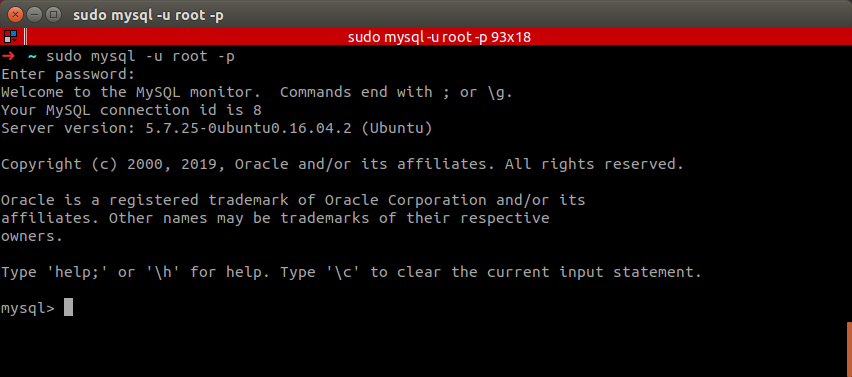Click the Copyright (c) 2000, 2019 line

pyautogui.click(x=342, y=164)
